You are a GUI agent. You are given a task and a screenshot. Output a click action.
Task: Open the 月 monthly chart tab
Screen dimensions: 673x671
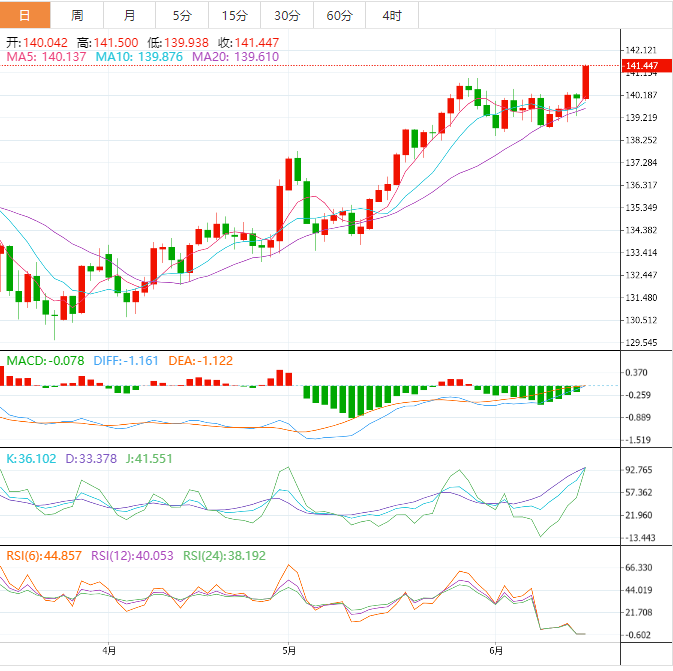pos(129,15)
